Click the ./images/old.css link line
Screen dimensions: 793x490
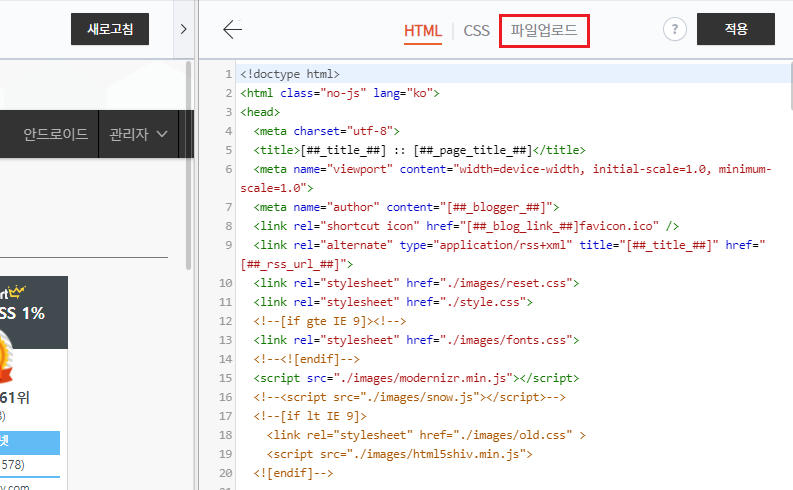point(426,435)
